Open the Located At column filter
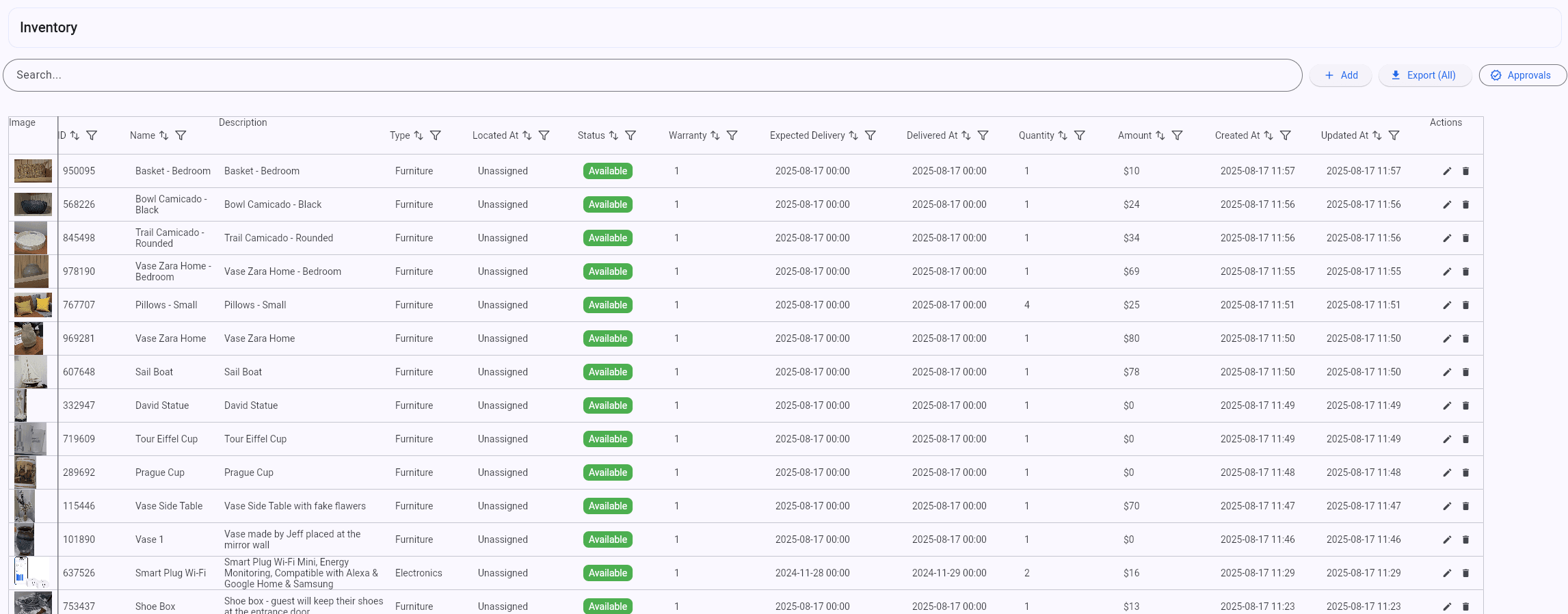This screenshot has height=614, width=1568. pos(544,135)
